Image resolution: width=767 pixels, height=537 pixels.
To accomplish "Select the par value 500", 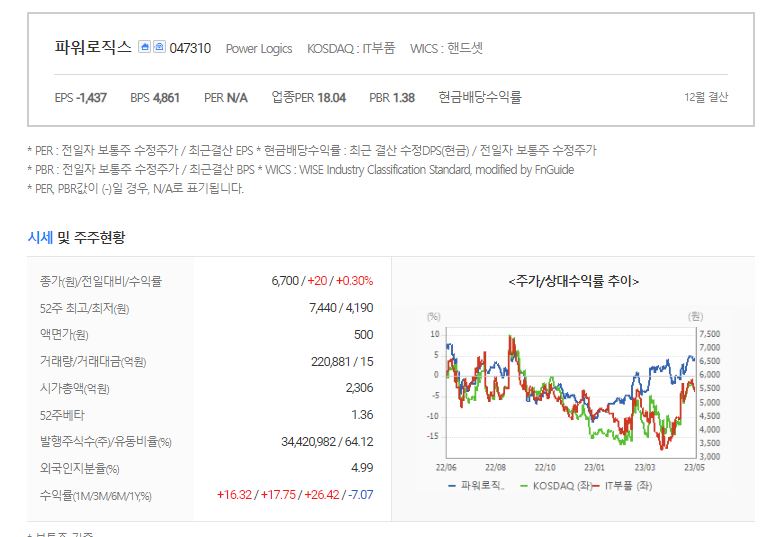I will (x=363, y=335).
